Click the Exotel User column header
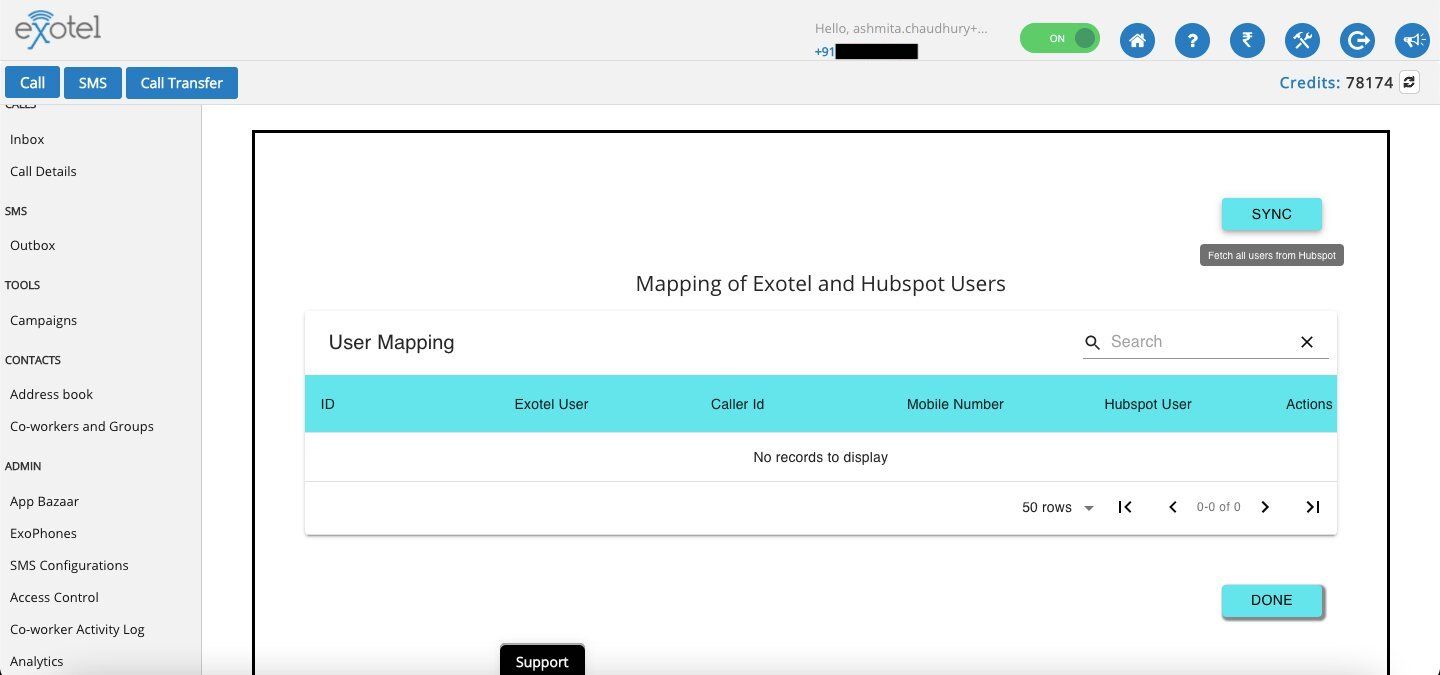The width and height of the screenshot is (1440, 675). (551, 404)
